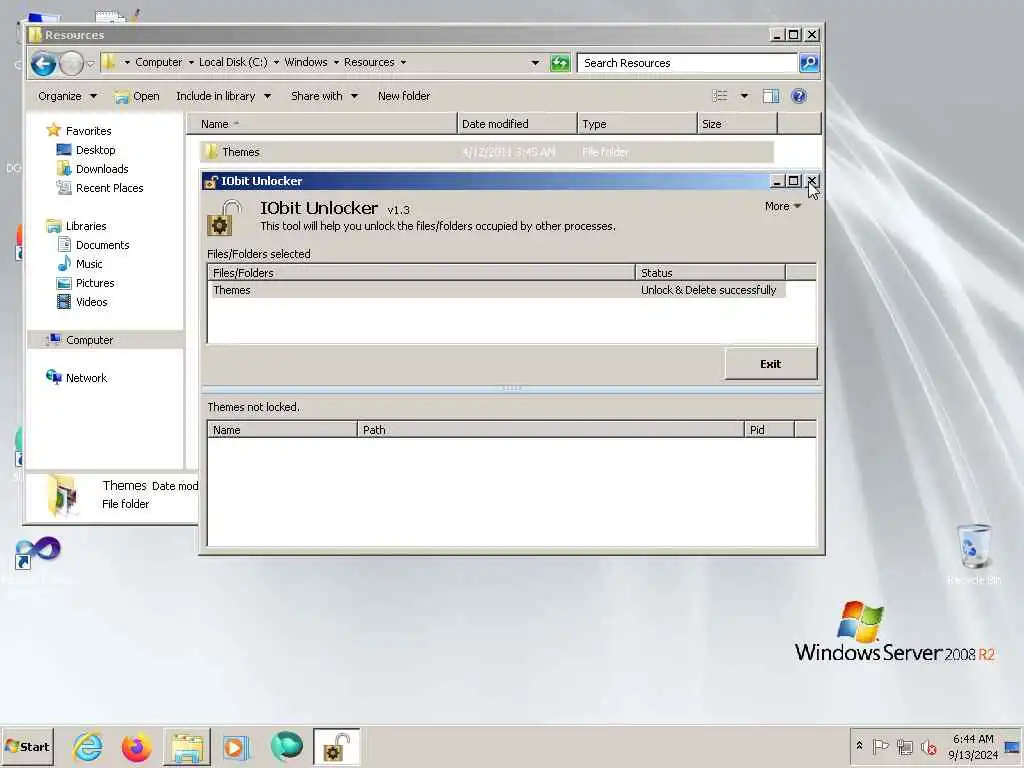Click the Explorer Forward arrow button
This screenshot has width=1024, height=768.
coord(71,63)
